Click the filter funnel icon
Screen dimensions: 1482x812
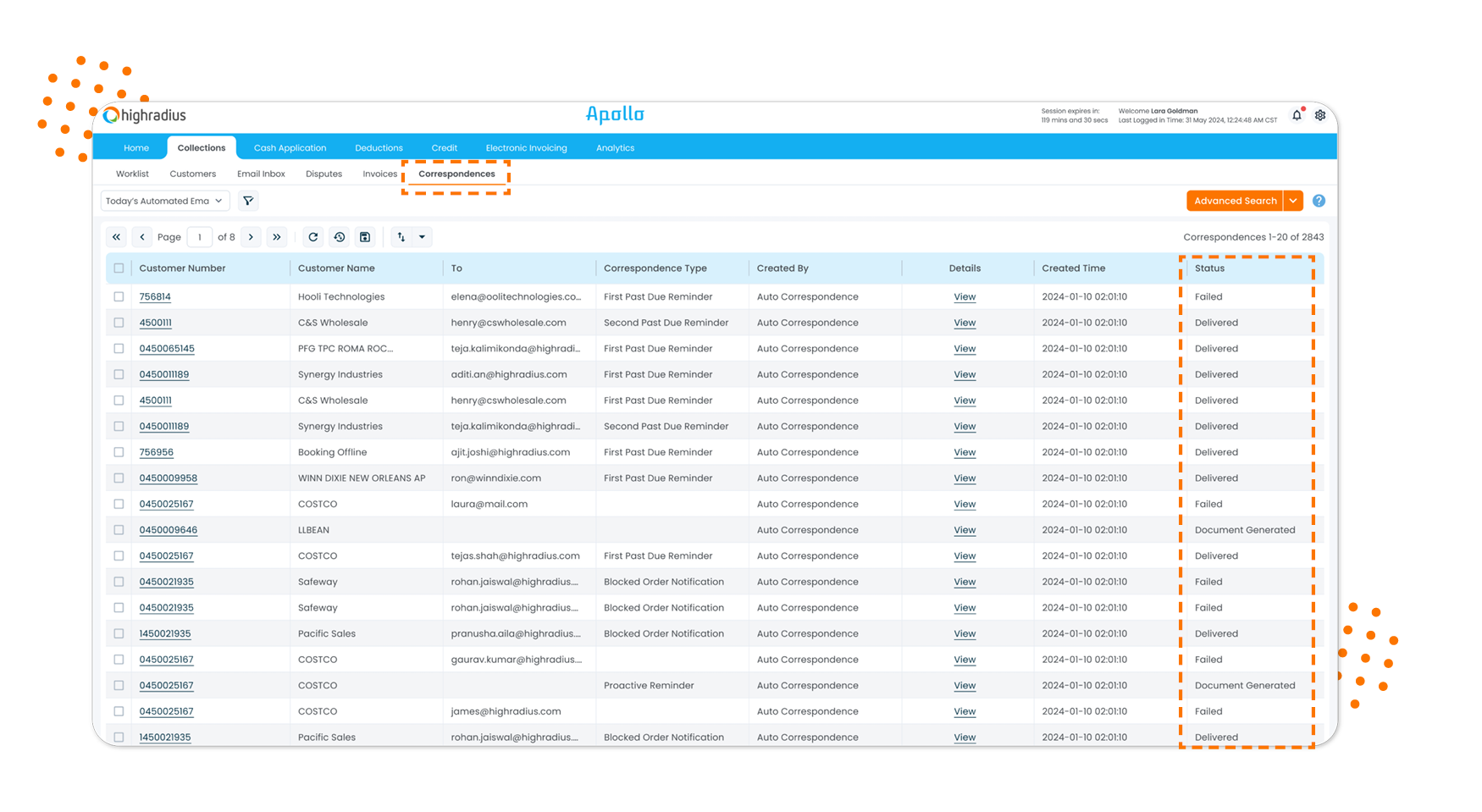248,201
